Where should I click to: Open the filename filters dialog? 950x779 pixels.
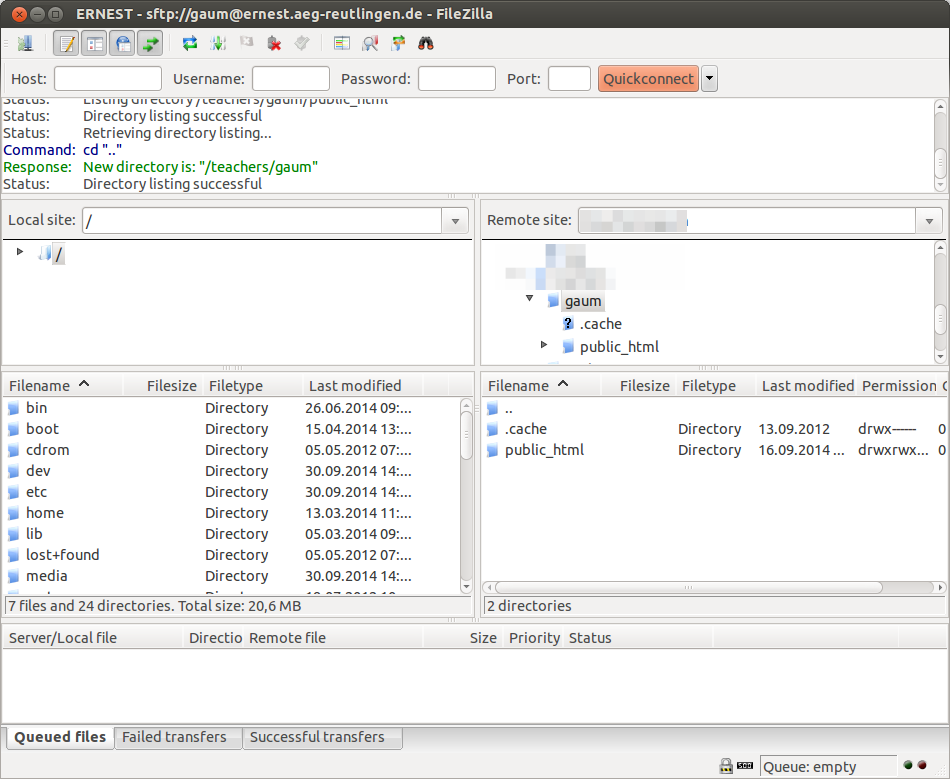click(x=369, y=43)
